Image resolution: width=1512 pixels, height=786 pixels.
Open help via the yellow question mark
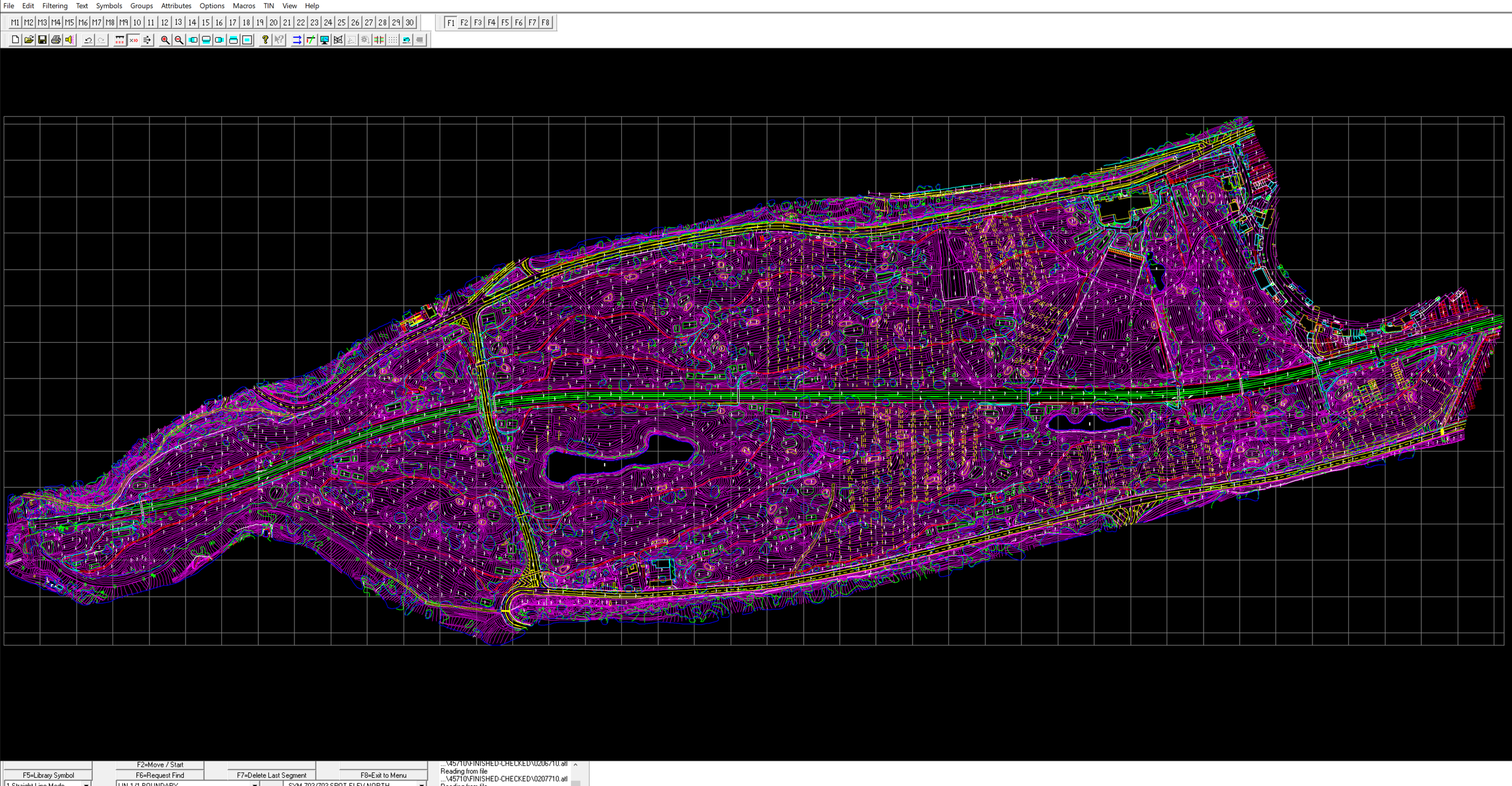click(265, 40)
